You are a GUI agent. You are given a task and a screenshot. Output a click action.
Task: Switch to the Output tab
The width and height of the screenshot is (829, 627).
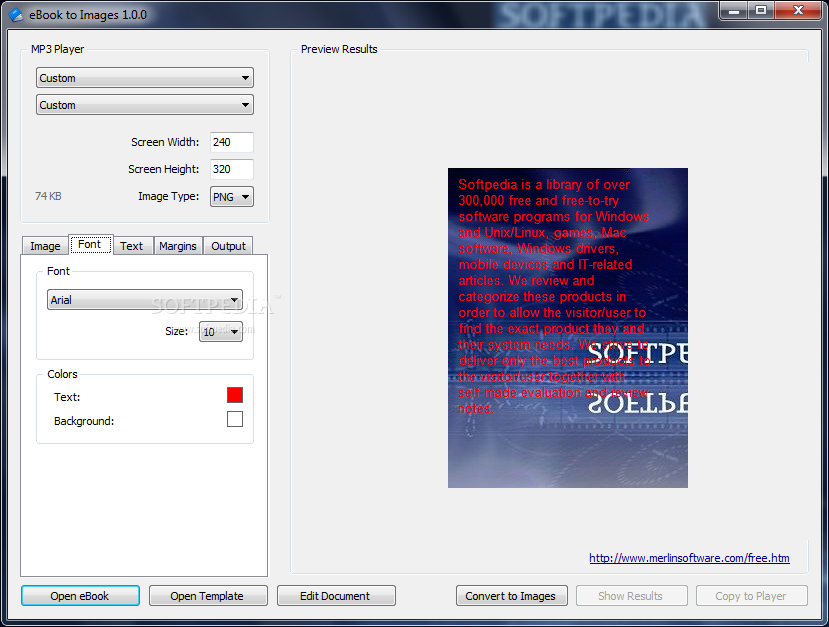tap(228, 246)
